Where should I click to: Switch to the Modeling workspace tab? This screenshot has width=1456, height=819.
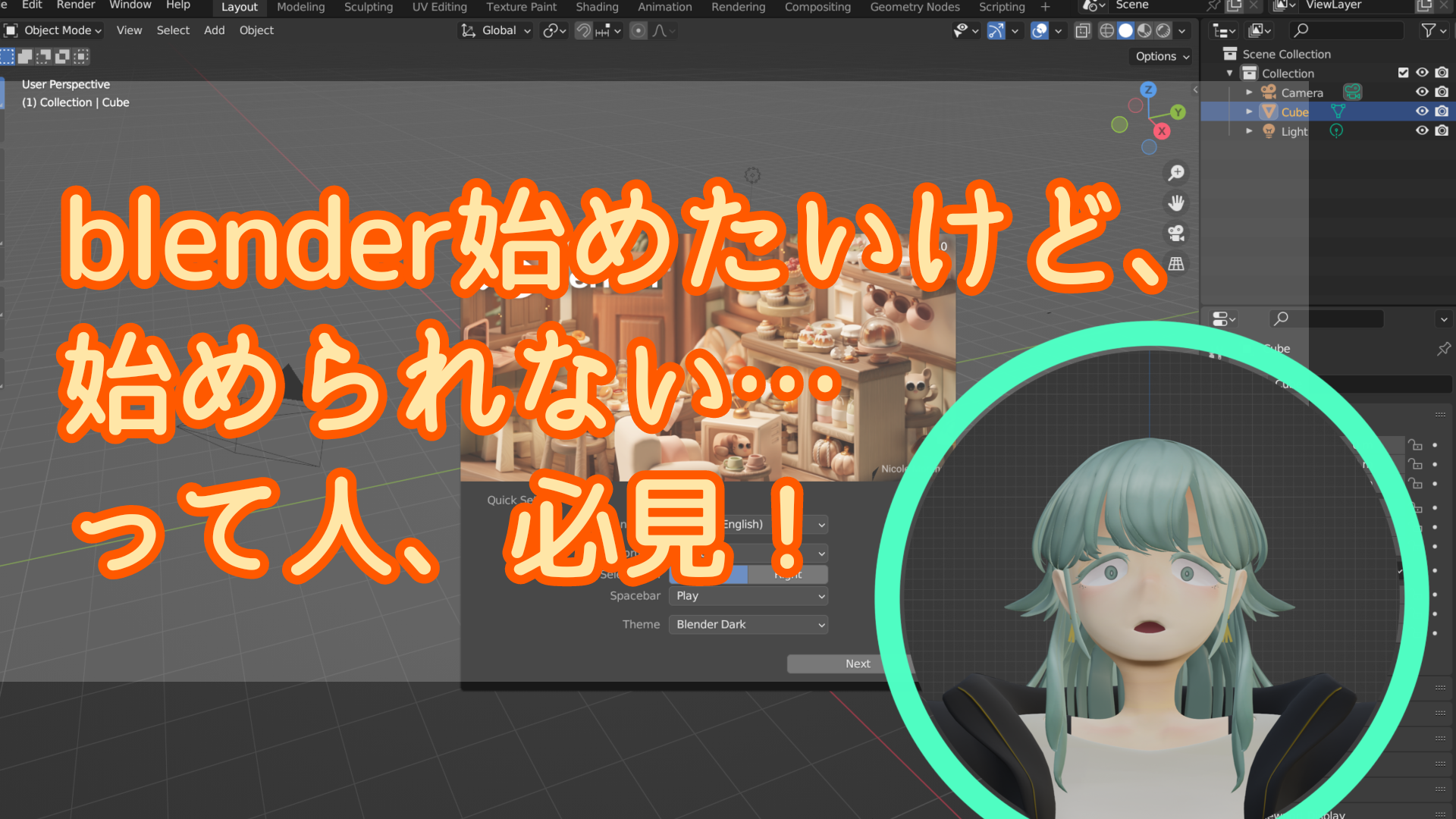pyautogui.click(x=301, y=7)
